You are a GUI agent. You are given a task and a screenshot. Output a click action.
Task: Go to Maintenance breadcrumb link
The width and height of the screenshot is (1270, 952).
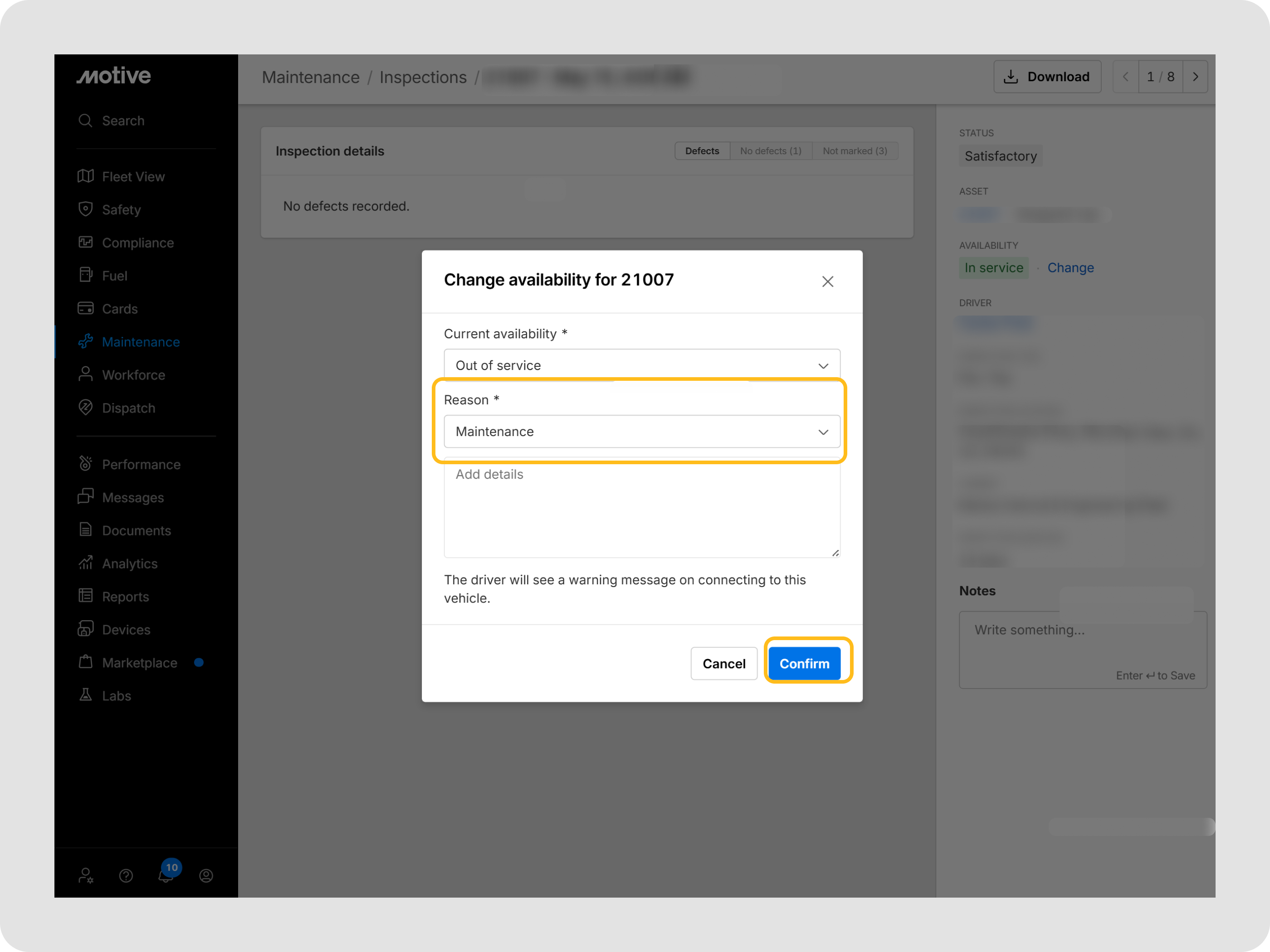coord(311,77)
